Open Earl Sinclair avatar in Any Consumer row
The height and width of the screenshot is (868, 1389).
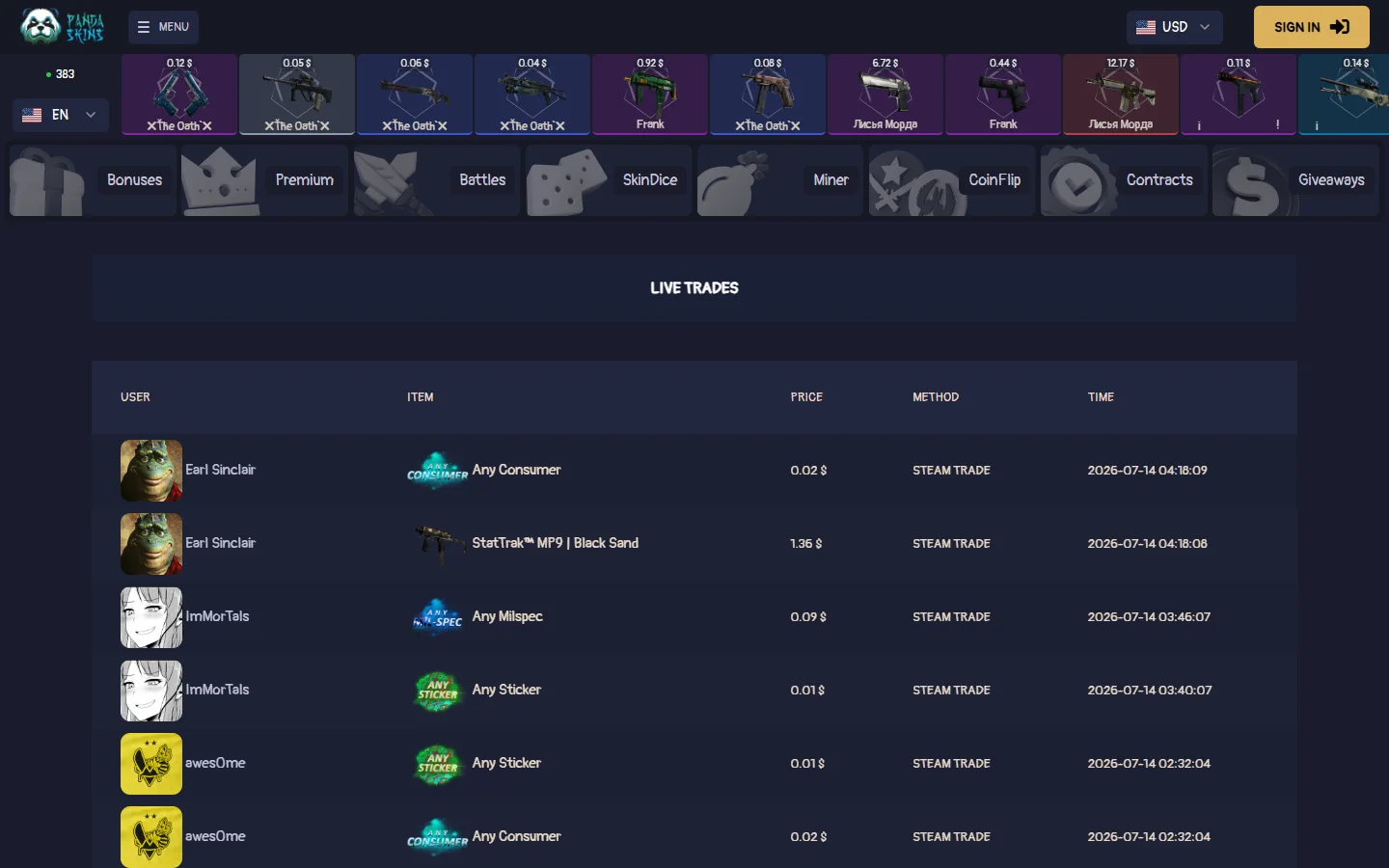151,471
